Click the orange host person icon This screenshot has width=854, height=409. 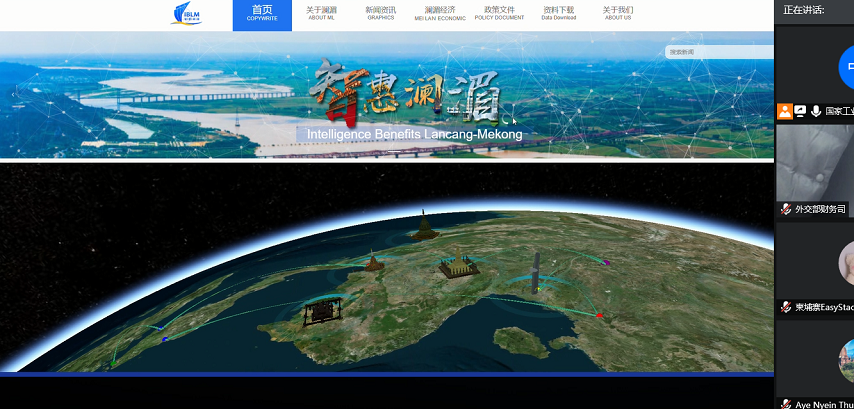785,112
